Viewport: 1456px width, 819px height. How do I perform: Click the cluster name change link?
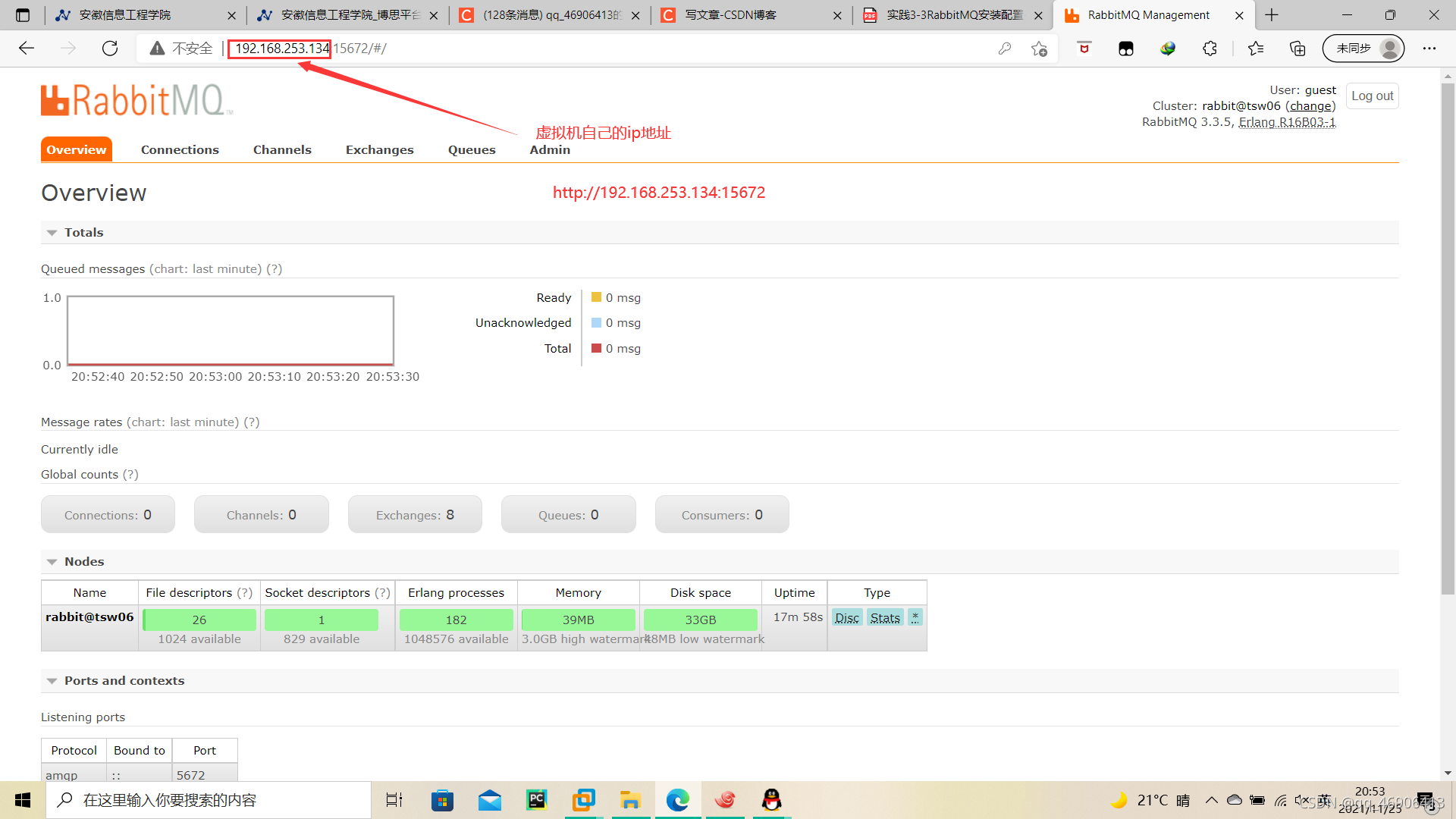click(1310, 106)
